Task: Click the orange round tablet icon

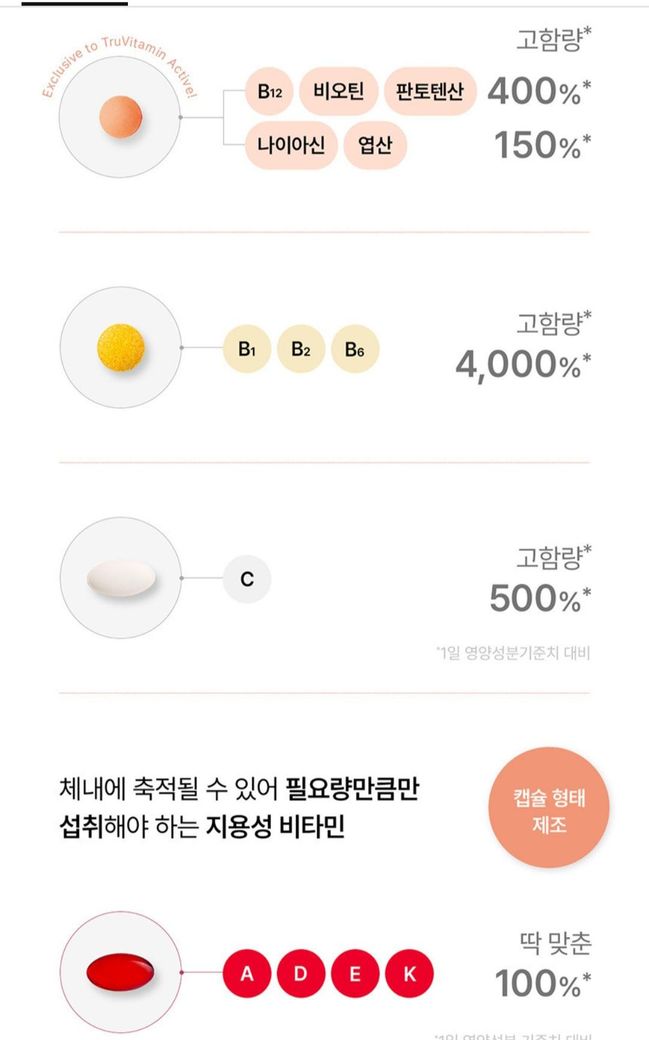Action: (x=121, y=117)
